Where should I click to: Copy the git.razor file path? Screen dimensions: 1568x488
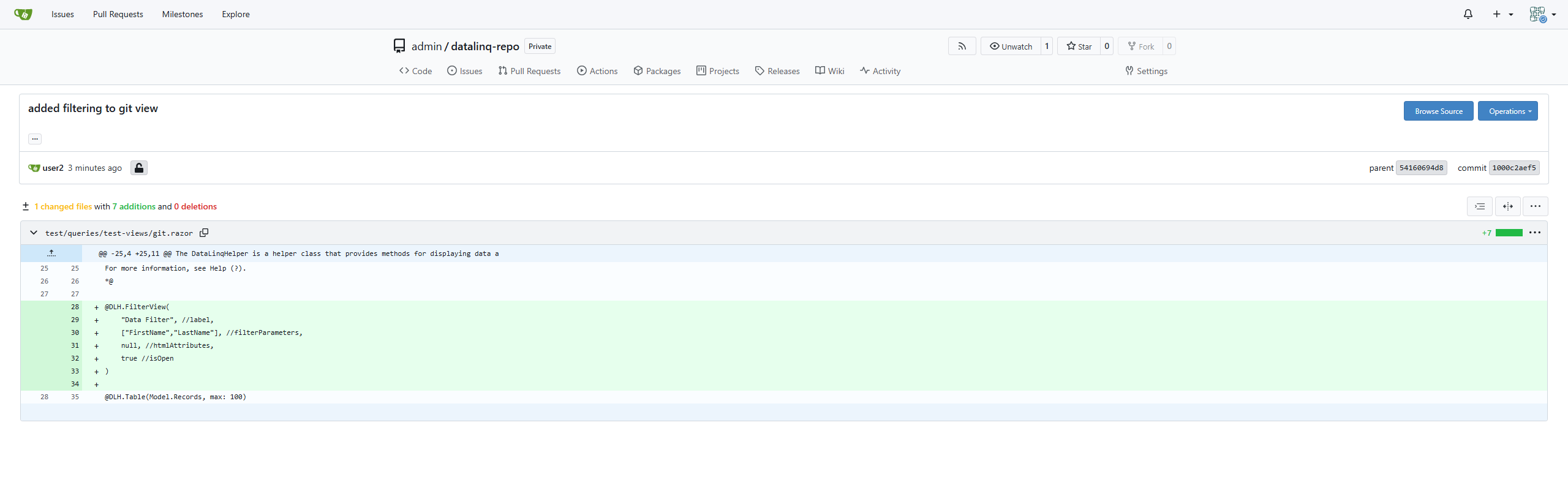click(x=204, y=233)
